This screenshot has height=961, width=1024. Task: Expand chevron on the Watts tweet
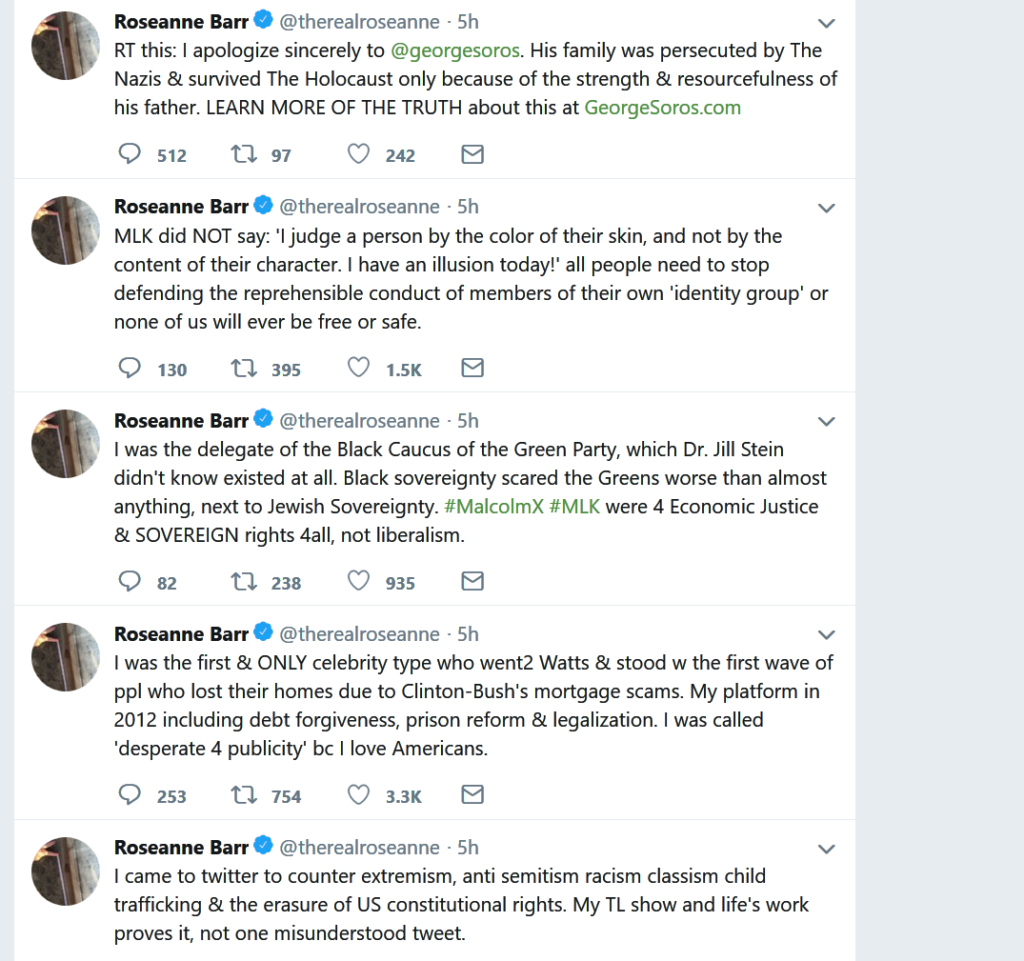pyautogui.click(x=826, y=635)
